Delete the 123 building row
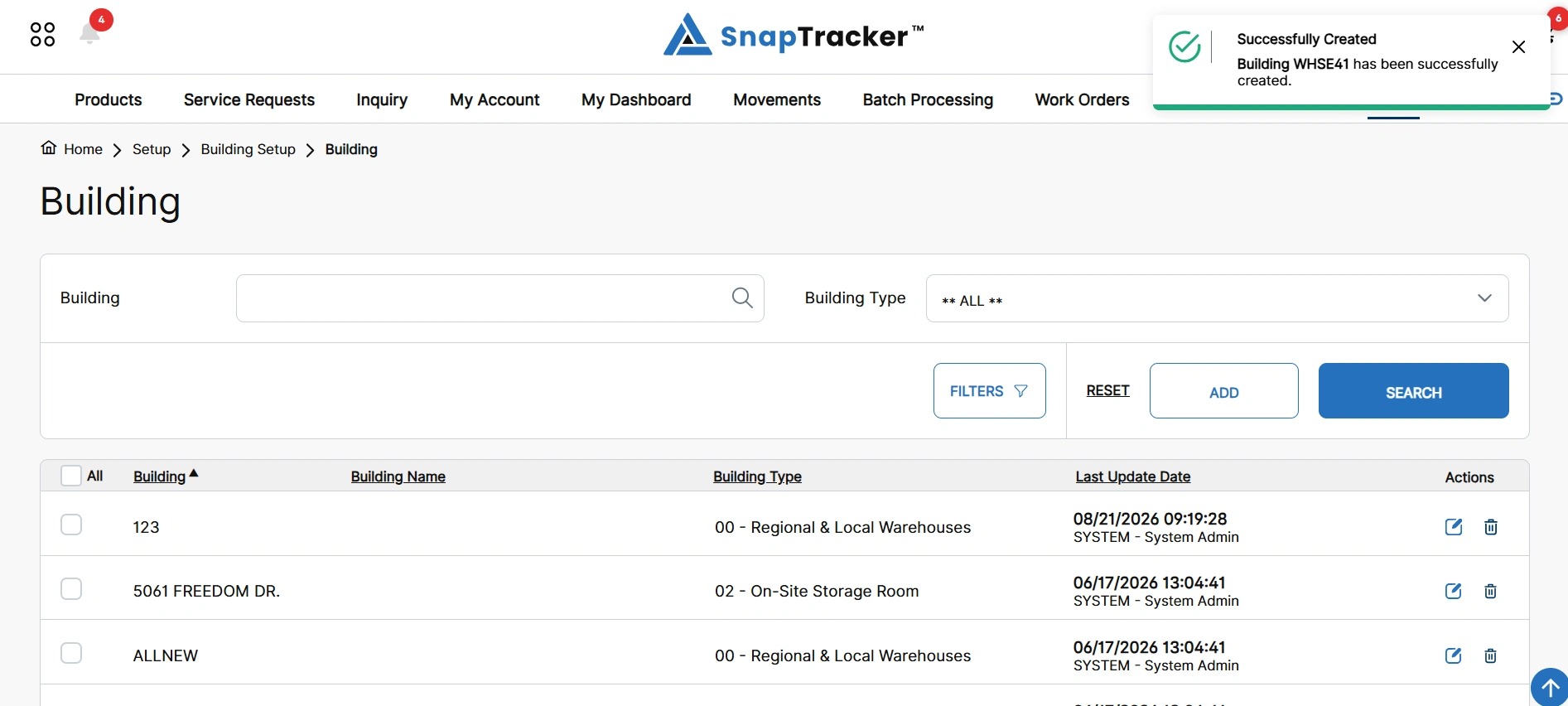The image size is (1568, 706). point(1491,527)
